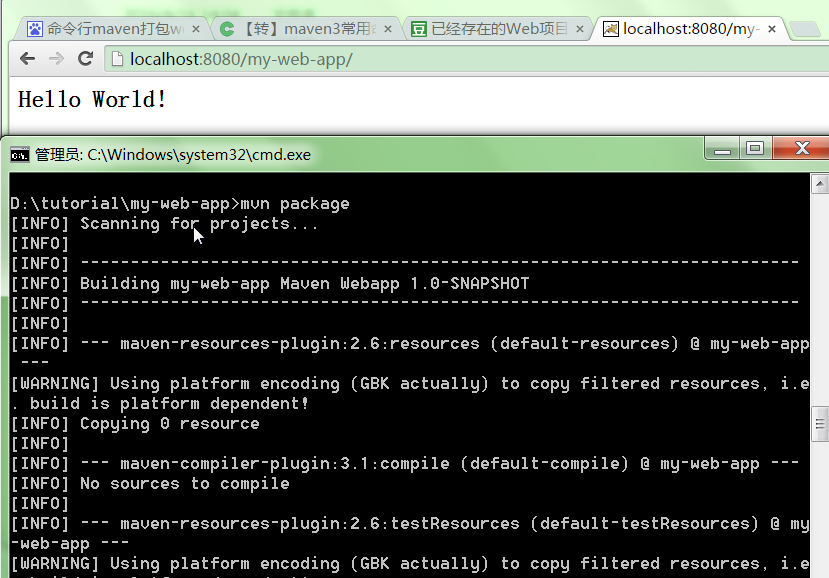The height and width of the screenshot is (578, 829).
Task: Click the browser Back arrow button
Action: tap(28, 59)
